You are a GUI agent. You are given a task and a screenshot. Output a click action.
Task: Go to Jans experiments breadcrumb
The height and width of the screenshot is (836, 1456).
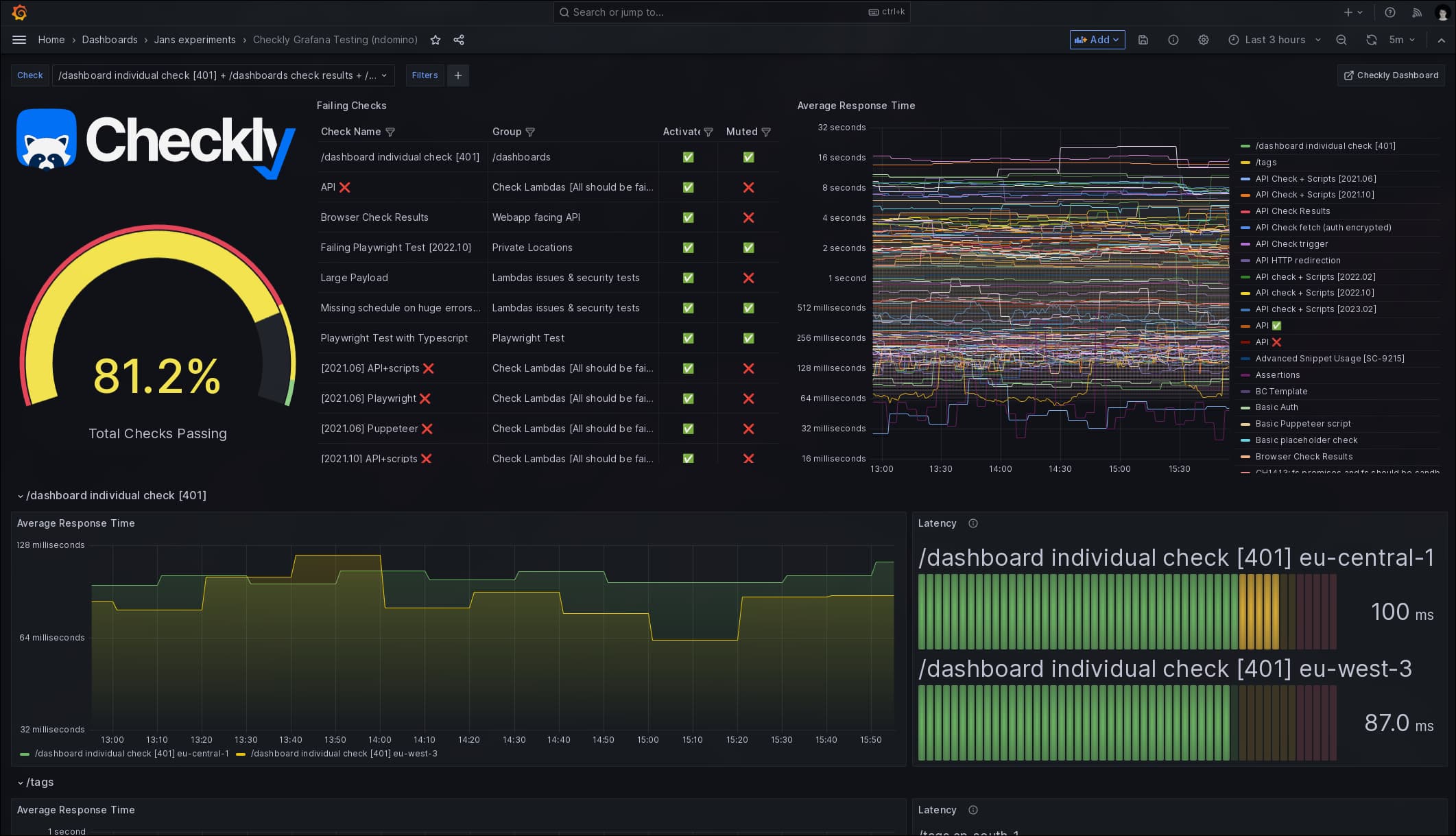point(195,40)
